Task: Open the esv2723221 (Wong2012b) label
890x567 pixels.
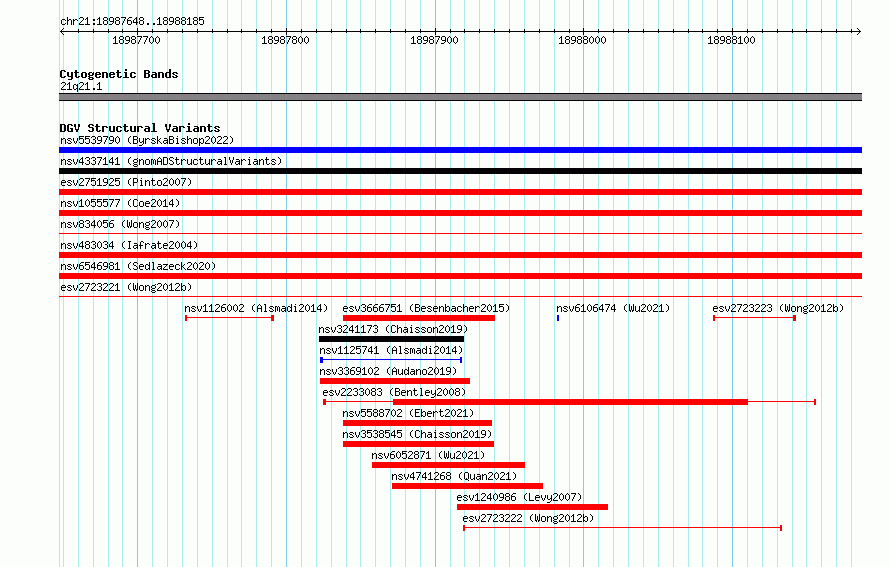Action: click(x=126, y=287)
